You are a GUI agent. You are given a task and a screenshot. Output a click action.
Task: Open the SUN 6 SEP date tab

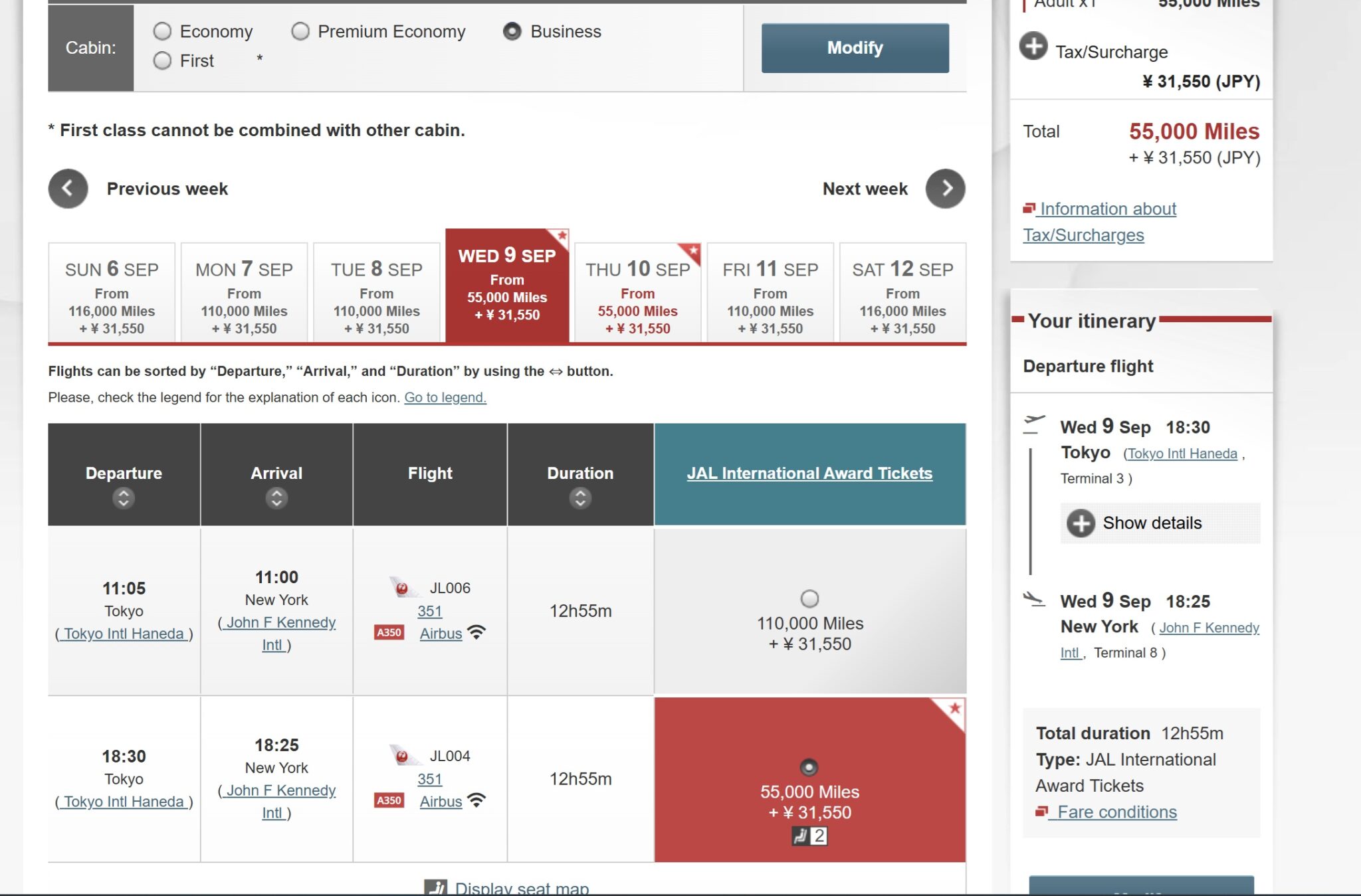[112, 293]
